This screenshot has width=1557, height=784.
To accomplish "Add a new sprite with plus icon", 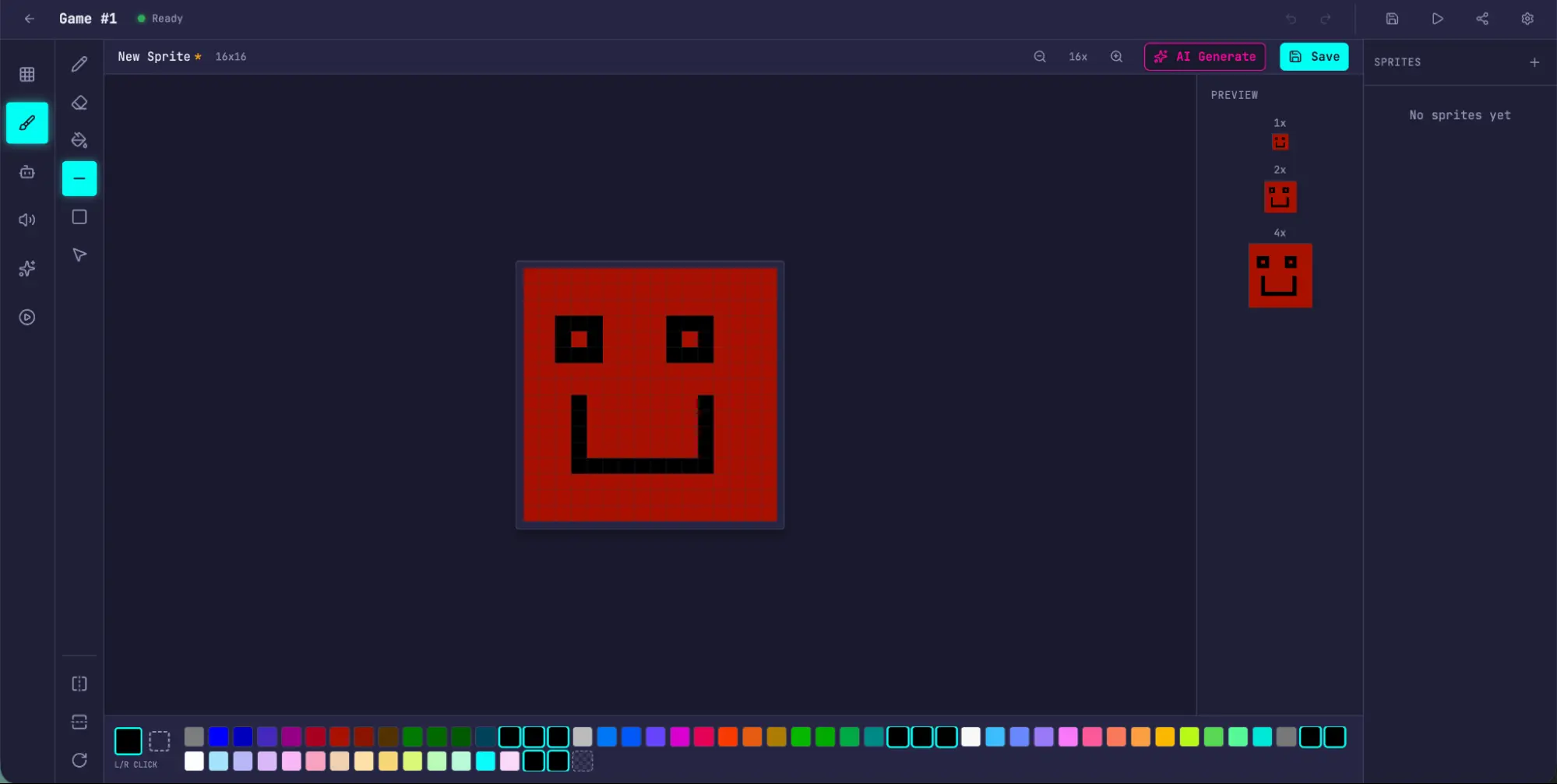I will click(x=1534, y=62).
